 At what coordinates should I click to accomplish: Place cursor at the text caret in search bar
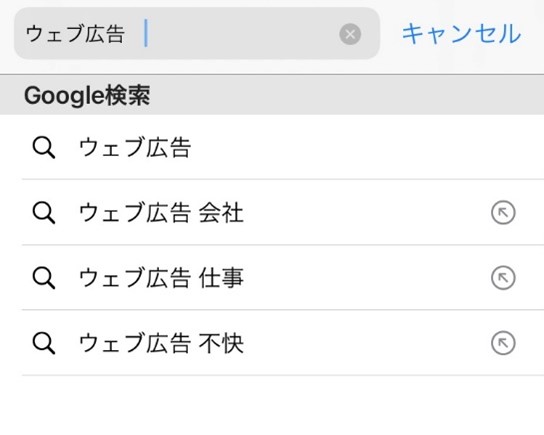[x=146, y=33]
